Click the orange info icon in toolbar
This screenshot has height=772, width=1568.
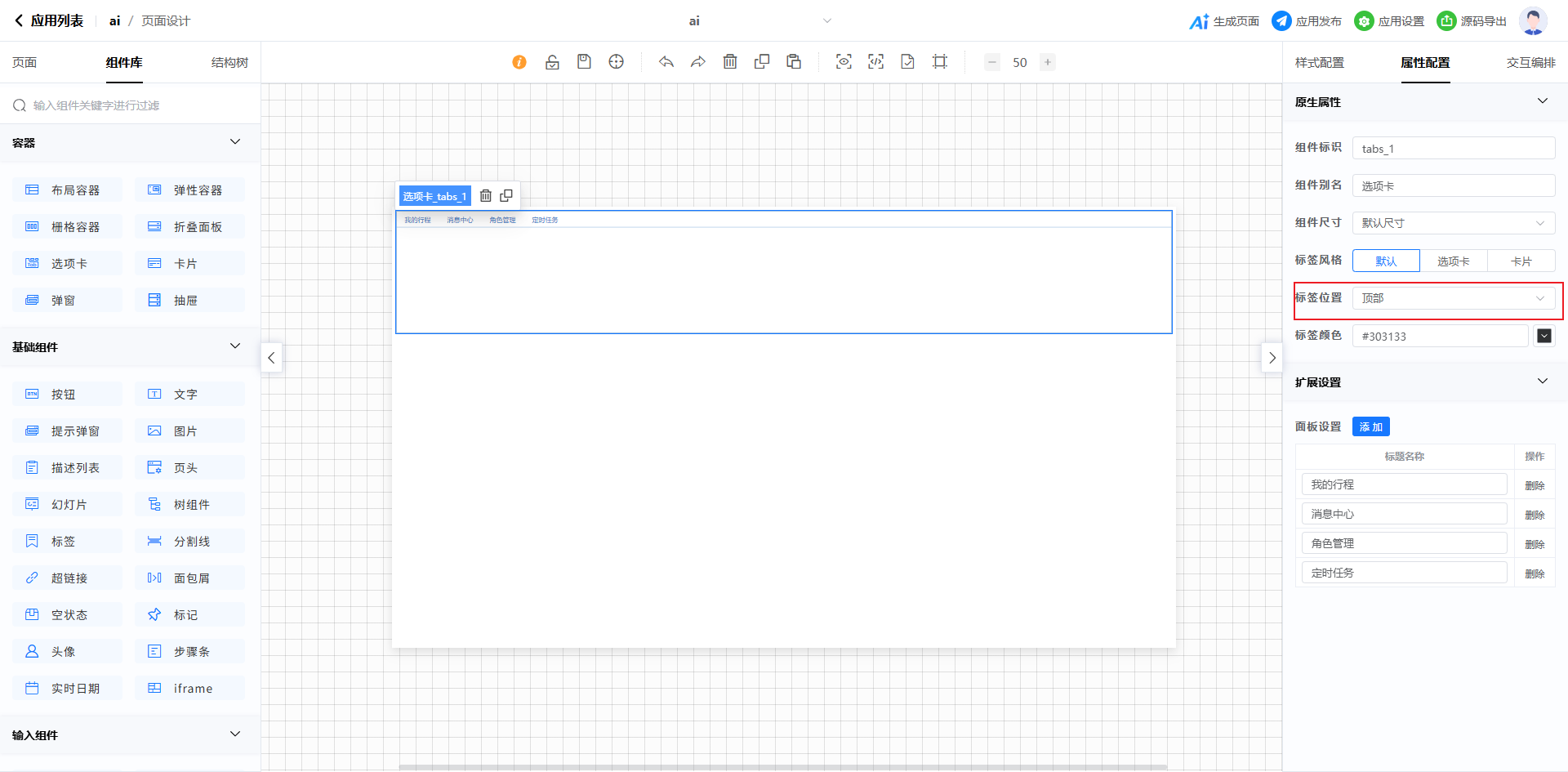[x=519, y=62]
